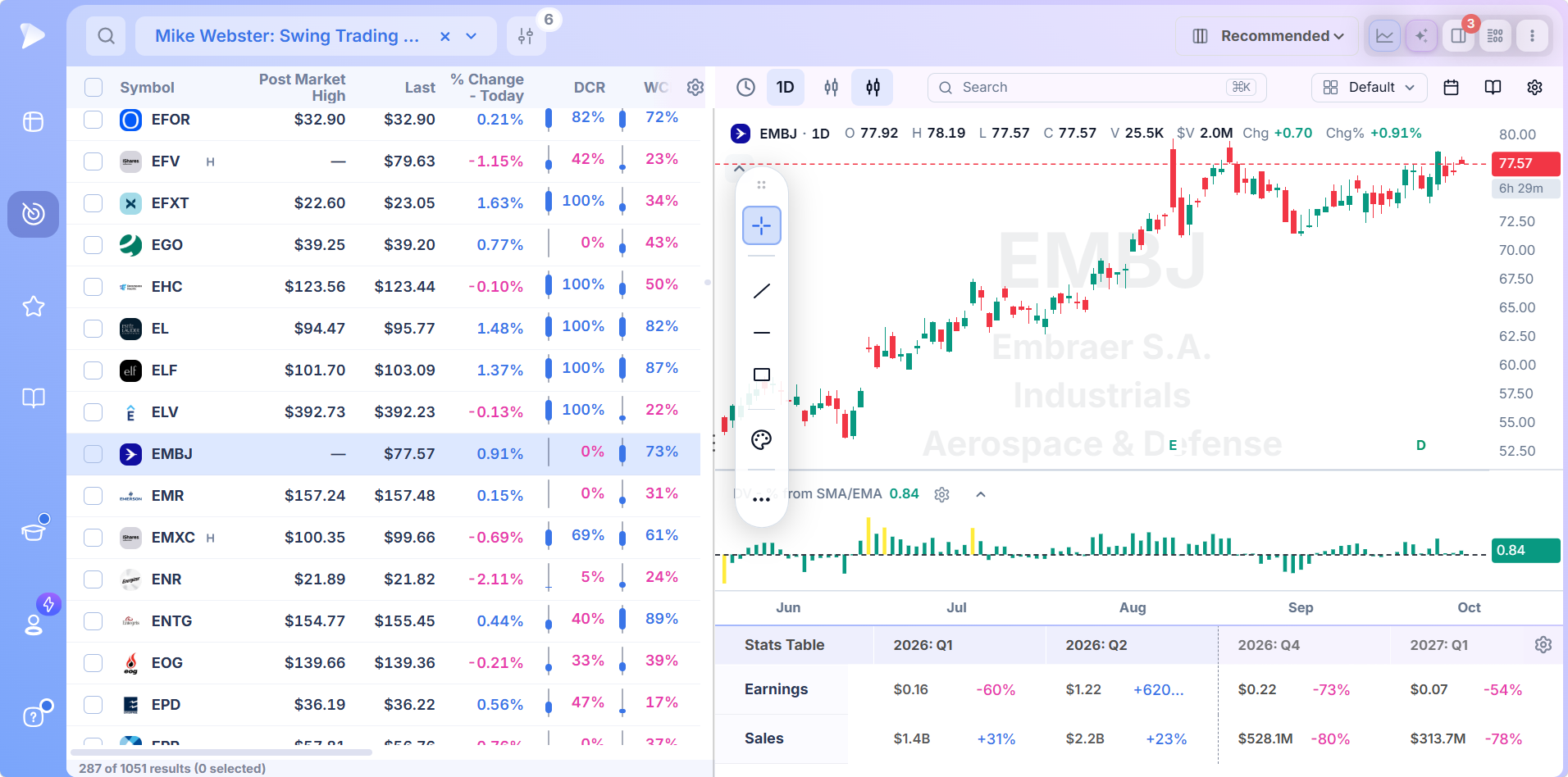The height and width of the screenshot is (777, 1568).
Task: Toggle the select-all checkbox in Symbol header
Action: [x=93, y=88]
